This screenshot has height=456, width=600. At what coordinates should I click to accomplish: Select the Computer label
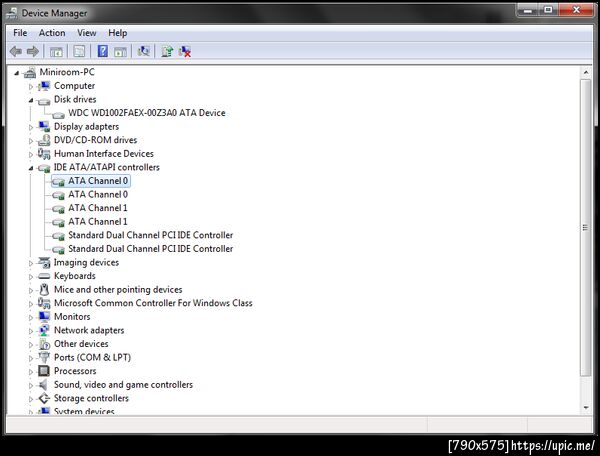point(74,86)
